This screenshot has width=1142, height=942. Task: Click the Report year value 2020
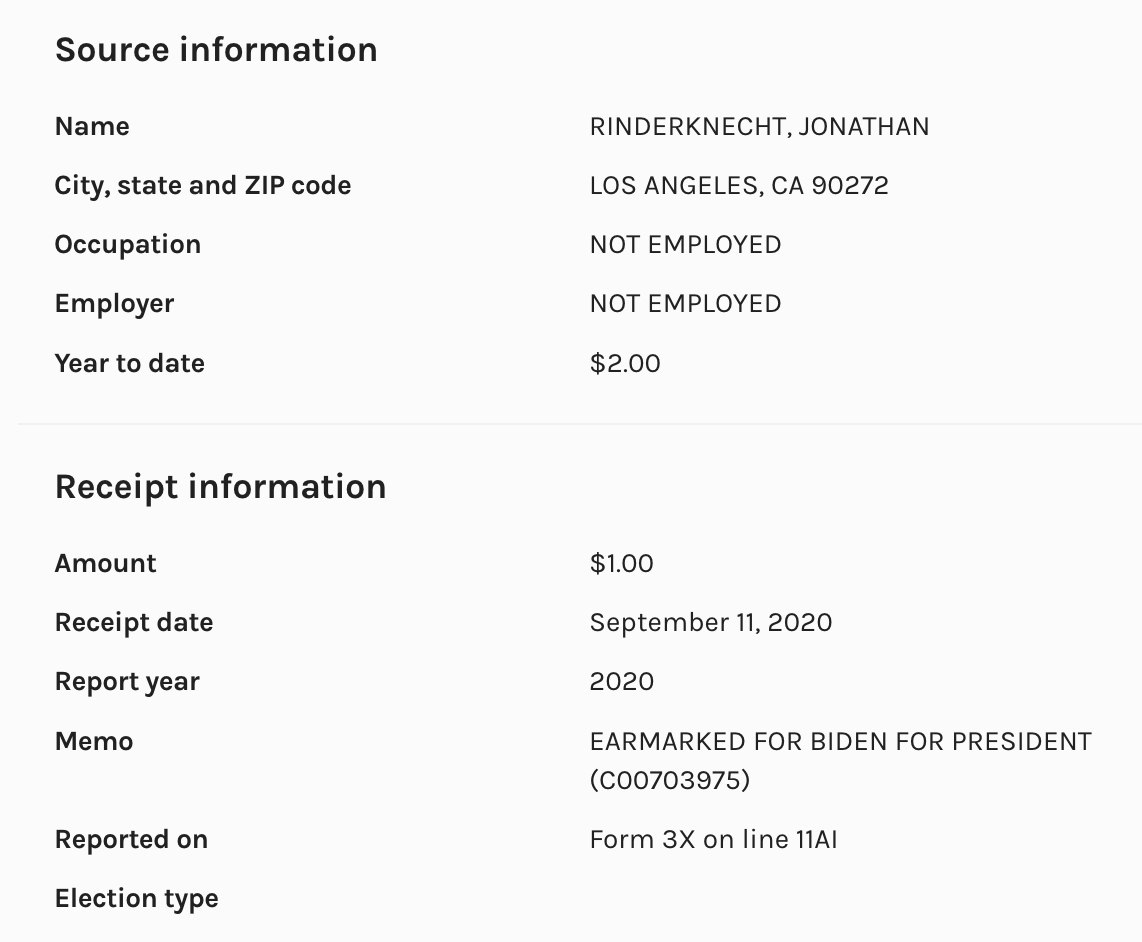coord(621,682)
